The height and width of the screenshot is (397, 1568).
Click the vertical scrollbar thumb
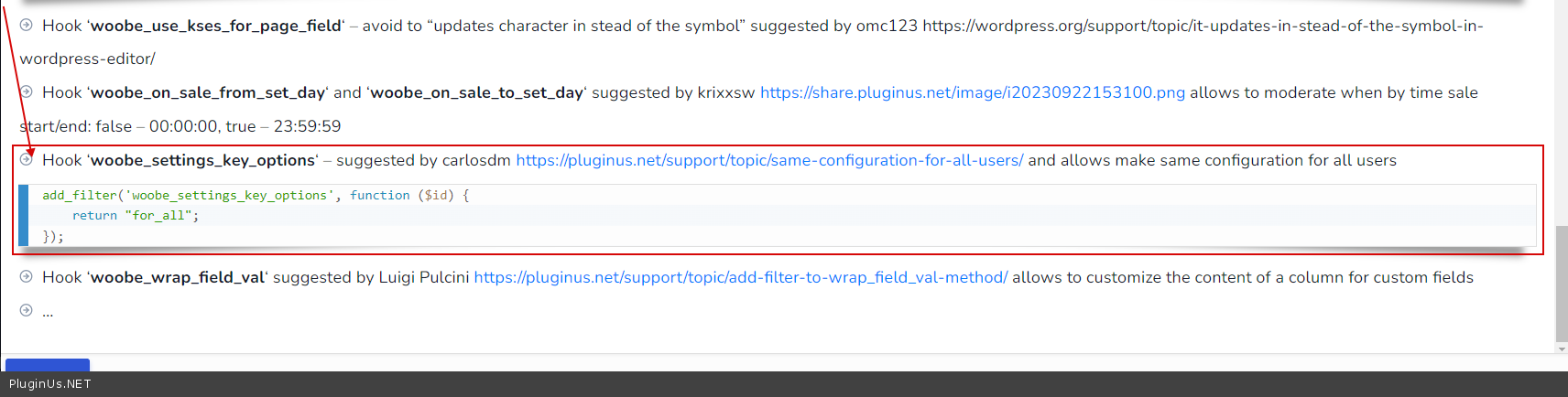tap(1562, 284)
